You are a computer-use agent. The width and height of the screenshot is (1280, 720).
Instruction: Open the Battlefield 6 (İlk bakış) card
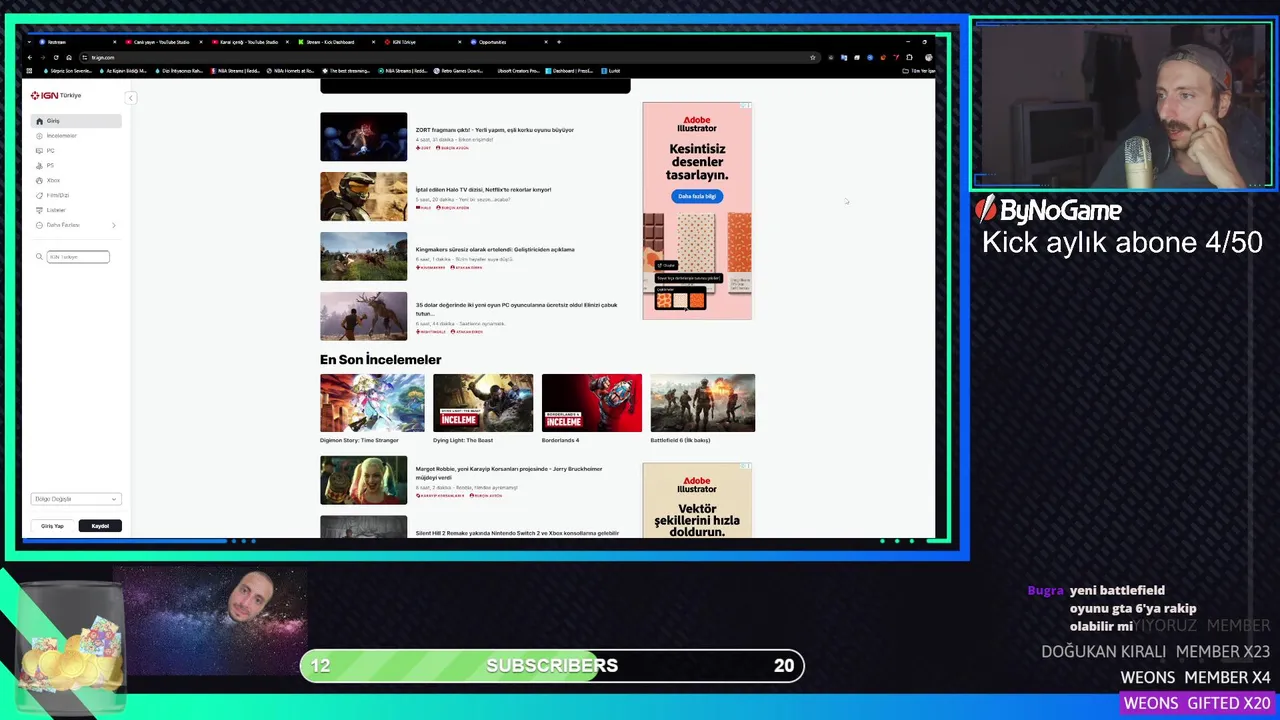click(702, 409)
